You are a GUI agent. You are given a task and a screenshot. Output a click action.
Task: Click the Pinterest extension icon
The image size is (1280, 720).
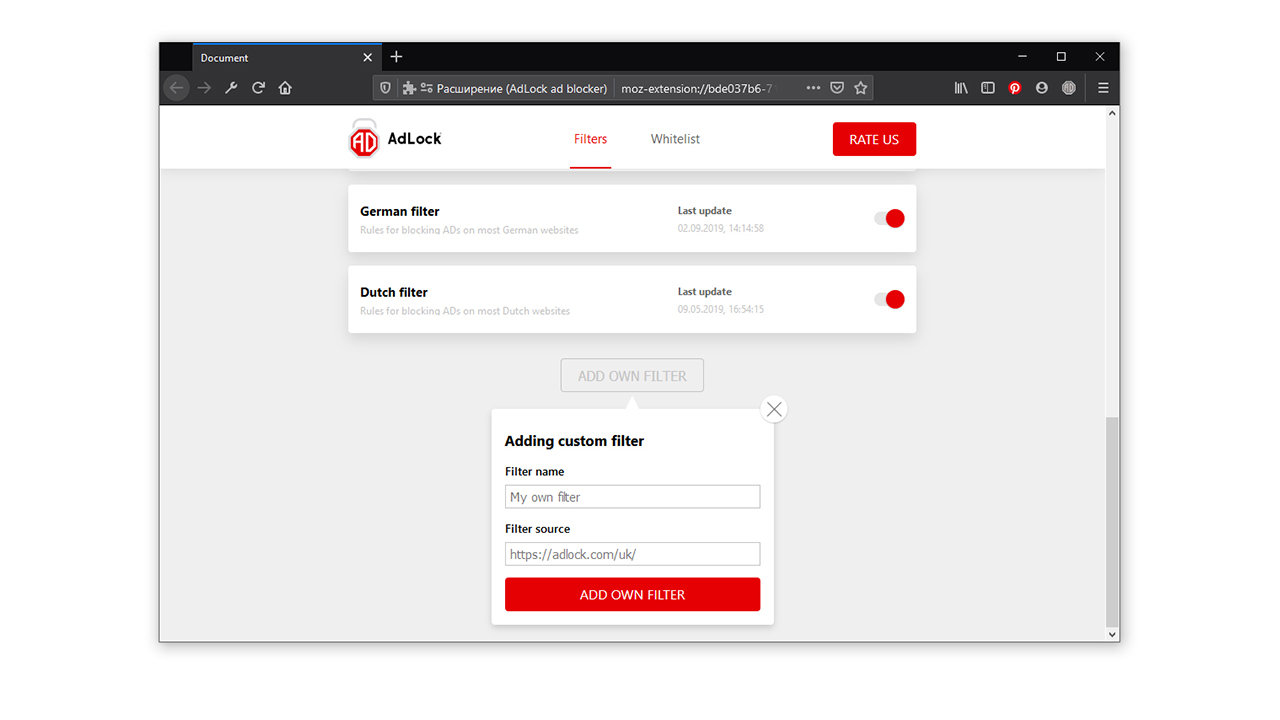pos(1015,88)
